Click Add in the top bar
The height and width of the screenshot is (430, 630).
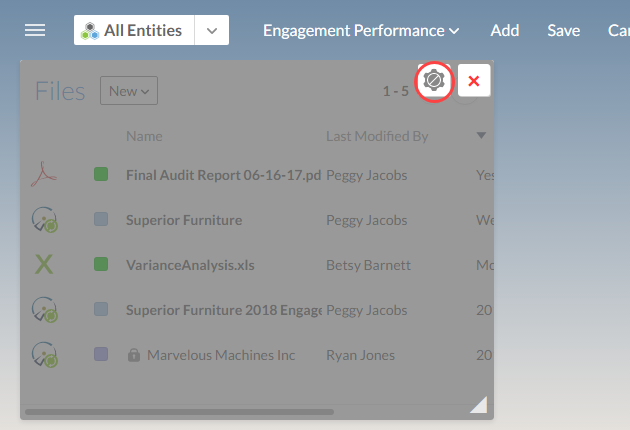click(504, 30)
